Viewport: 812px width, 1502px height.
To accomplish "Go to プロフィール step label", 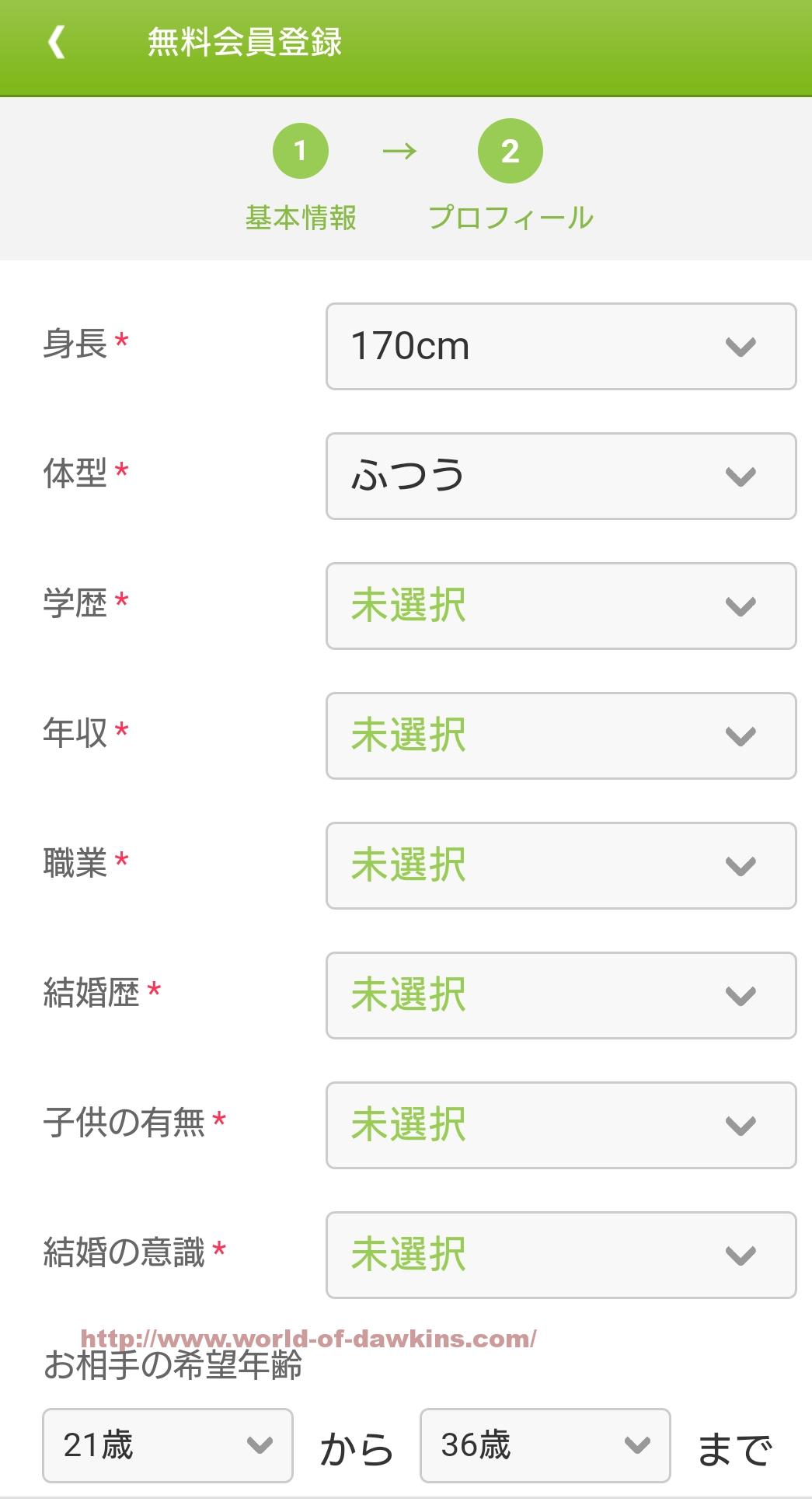I will pos(511,218).
